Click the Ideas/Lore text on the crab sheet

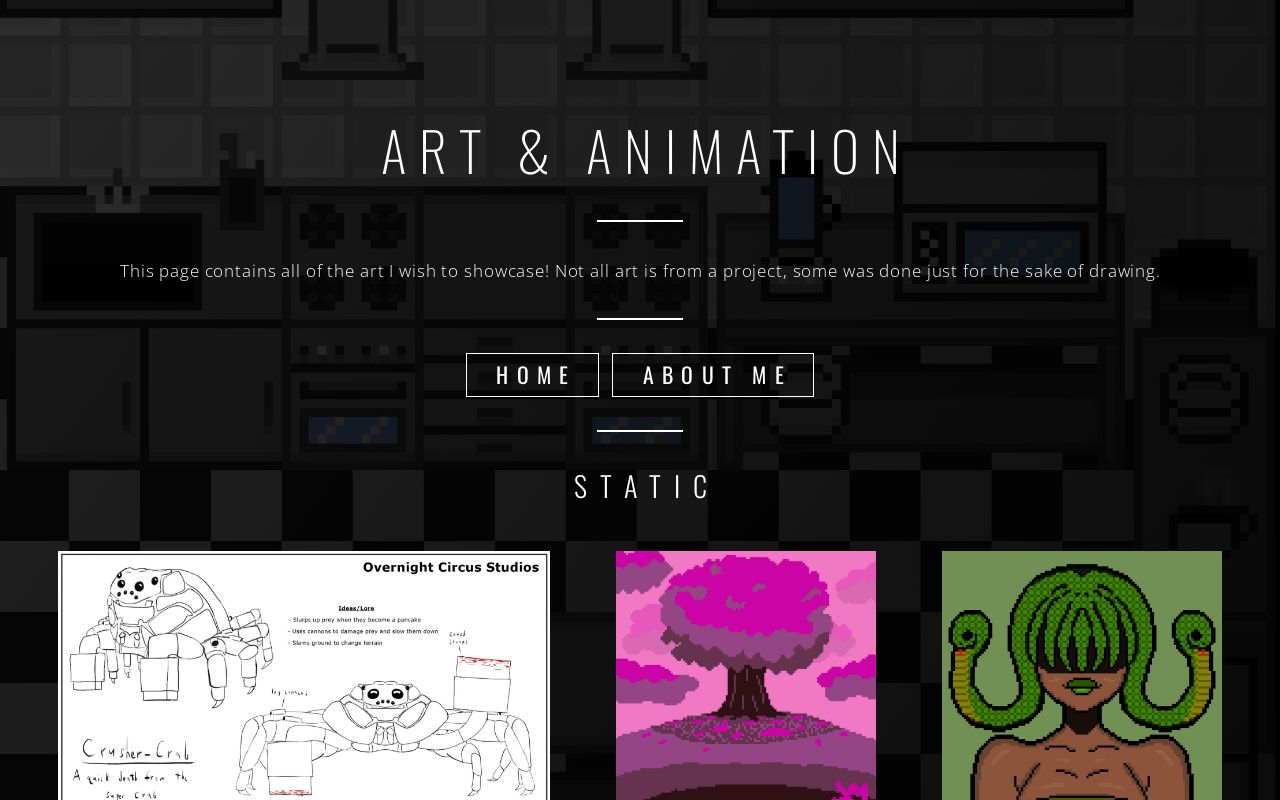(x=356, y=608)
